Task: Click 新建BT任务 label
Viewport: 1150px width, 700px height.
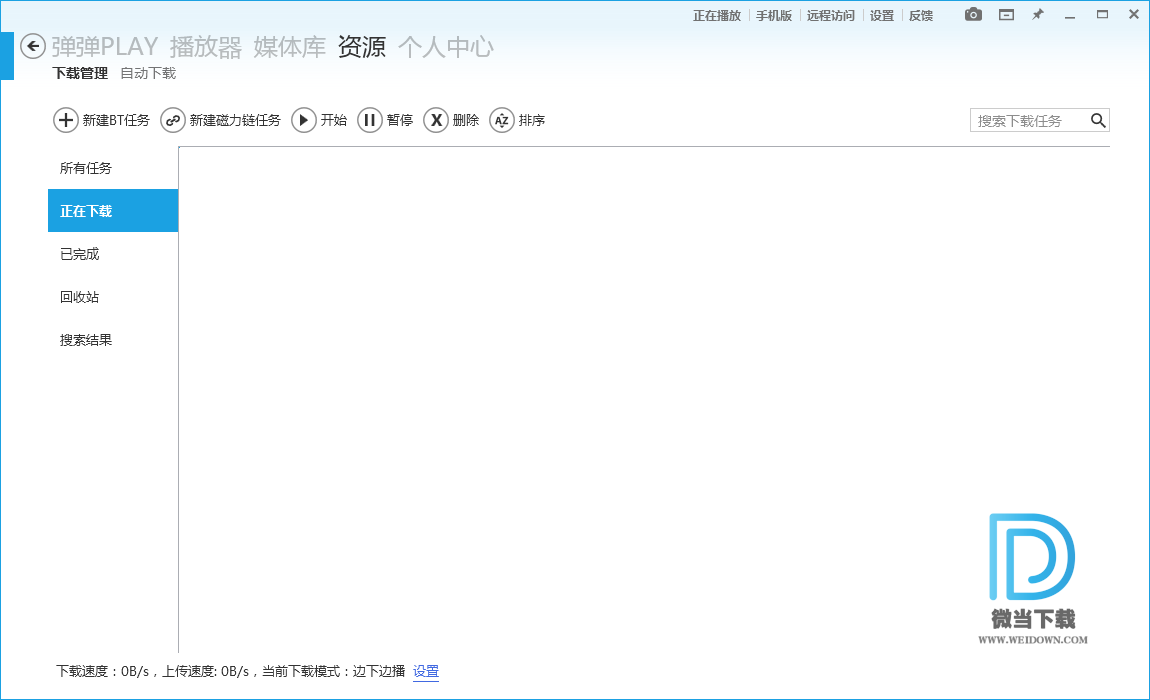Action: (116, 120)
